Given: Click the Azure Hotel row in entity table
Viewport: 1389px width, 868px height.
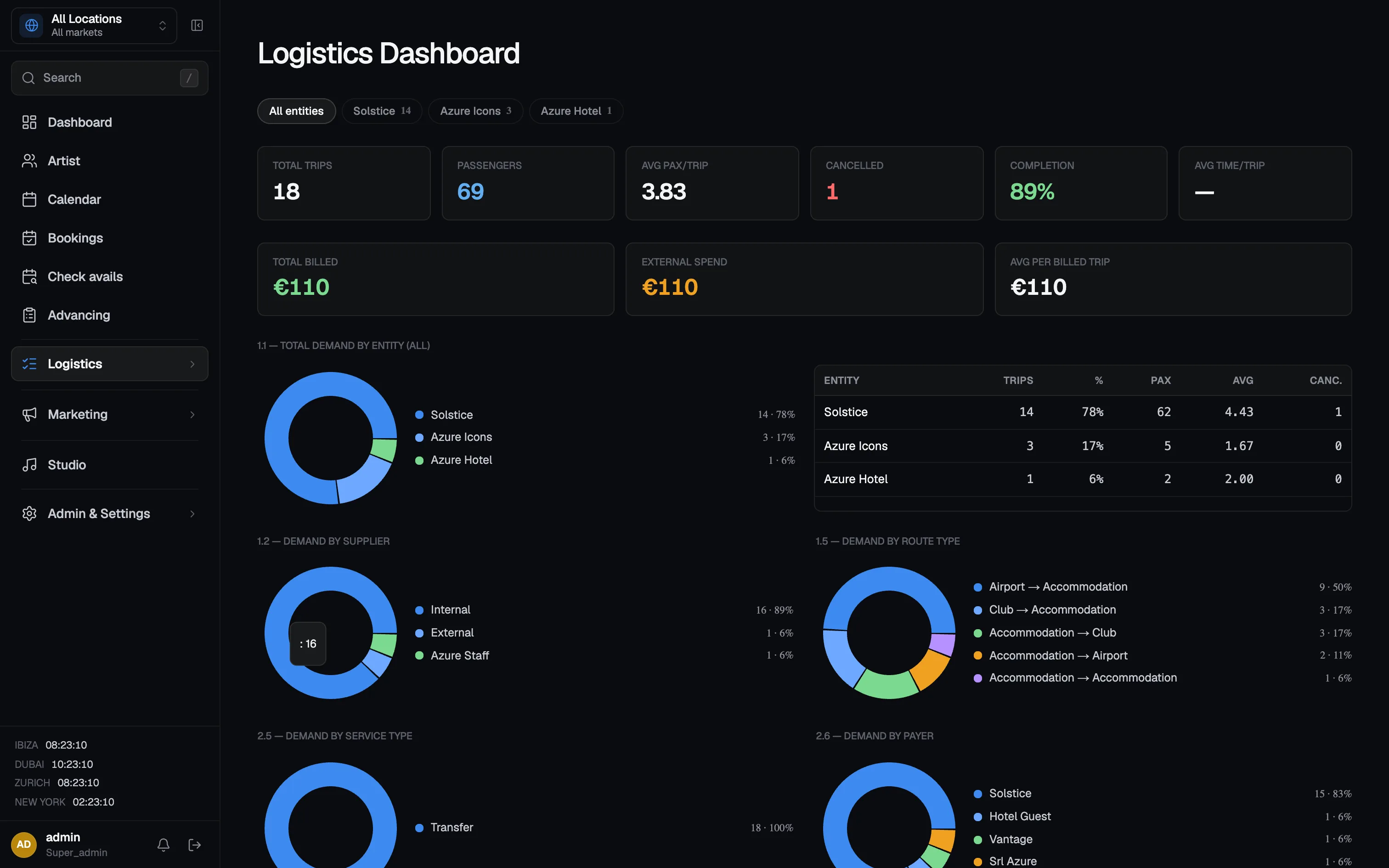Looking at the screenshot, I should (x=1083, y=479).
